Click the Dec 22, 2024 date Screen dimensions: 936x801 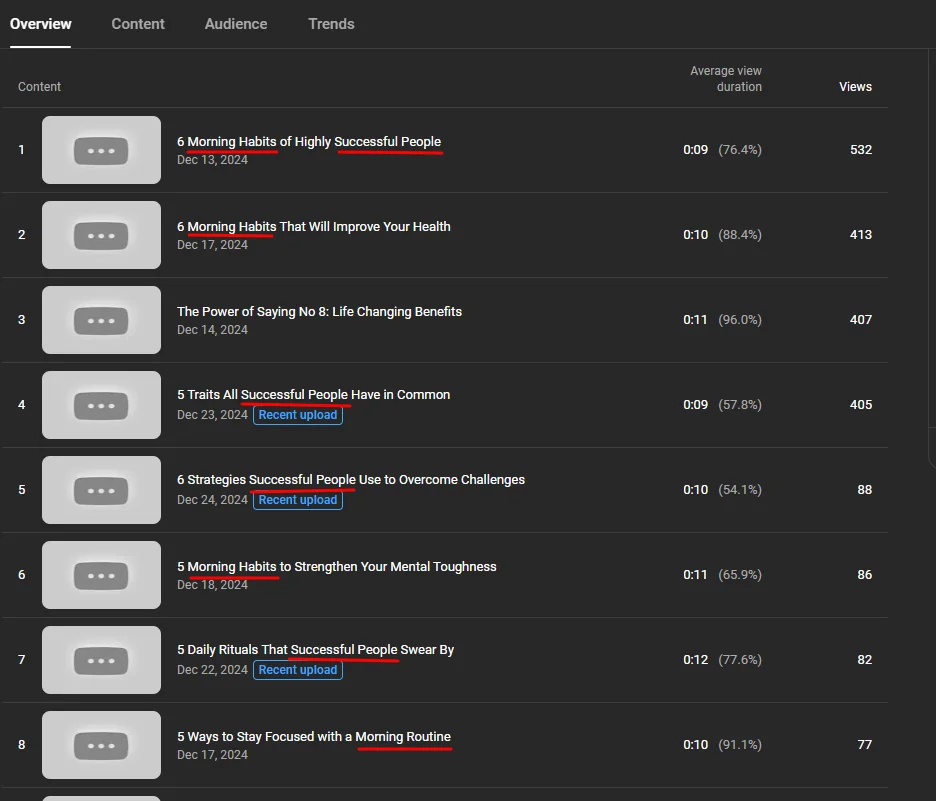coord(212,670)
